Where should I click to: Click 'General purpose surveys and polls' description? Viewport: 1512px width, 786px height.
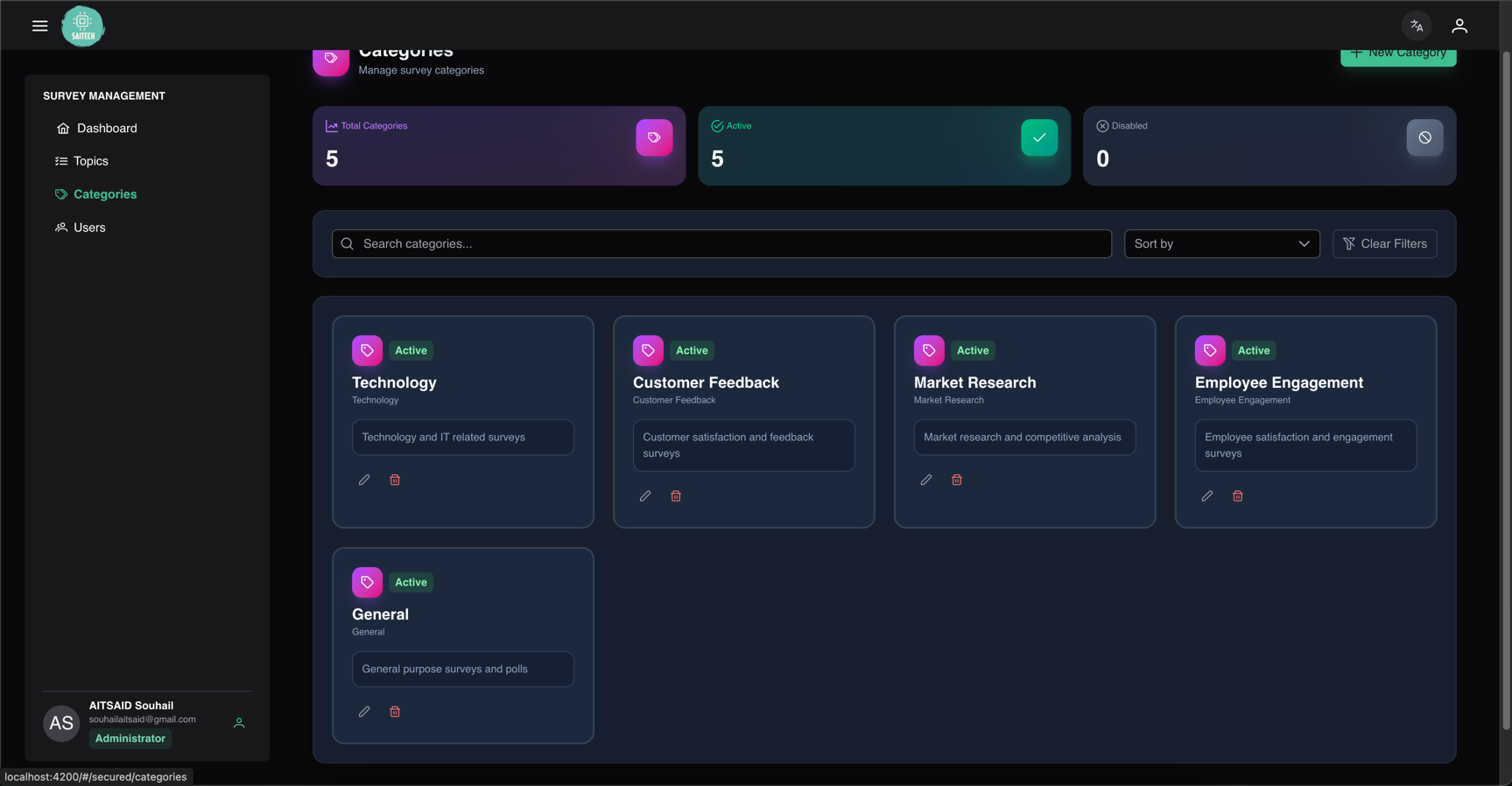pyautogui.click(x=445, y=670)
